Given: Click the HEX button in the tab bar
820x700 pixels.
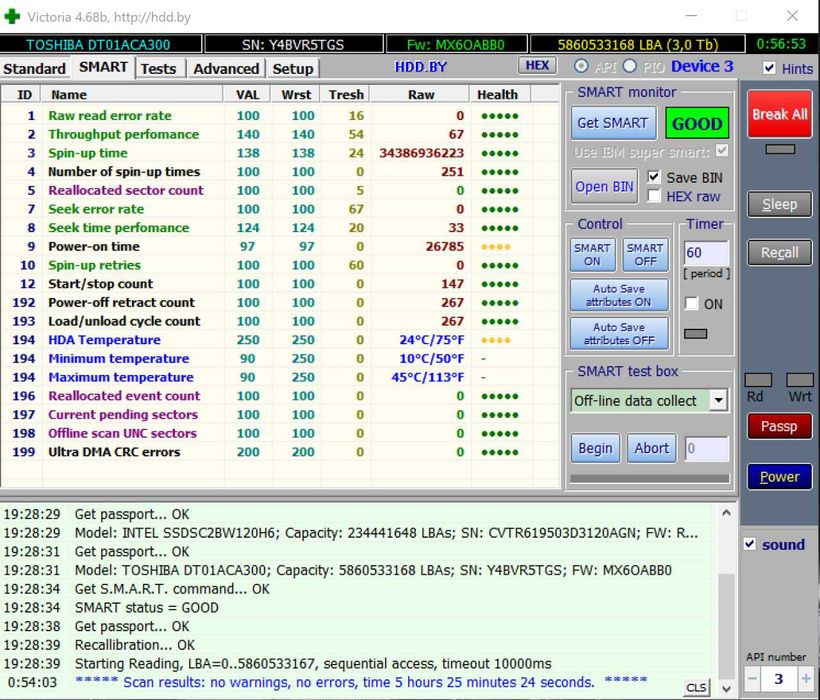Looking at the screenshot, I should tap(537, 65).
